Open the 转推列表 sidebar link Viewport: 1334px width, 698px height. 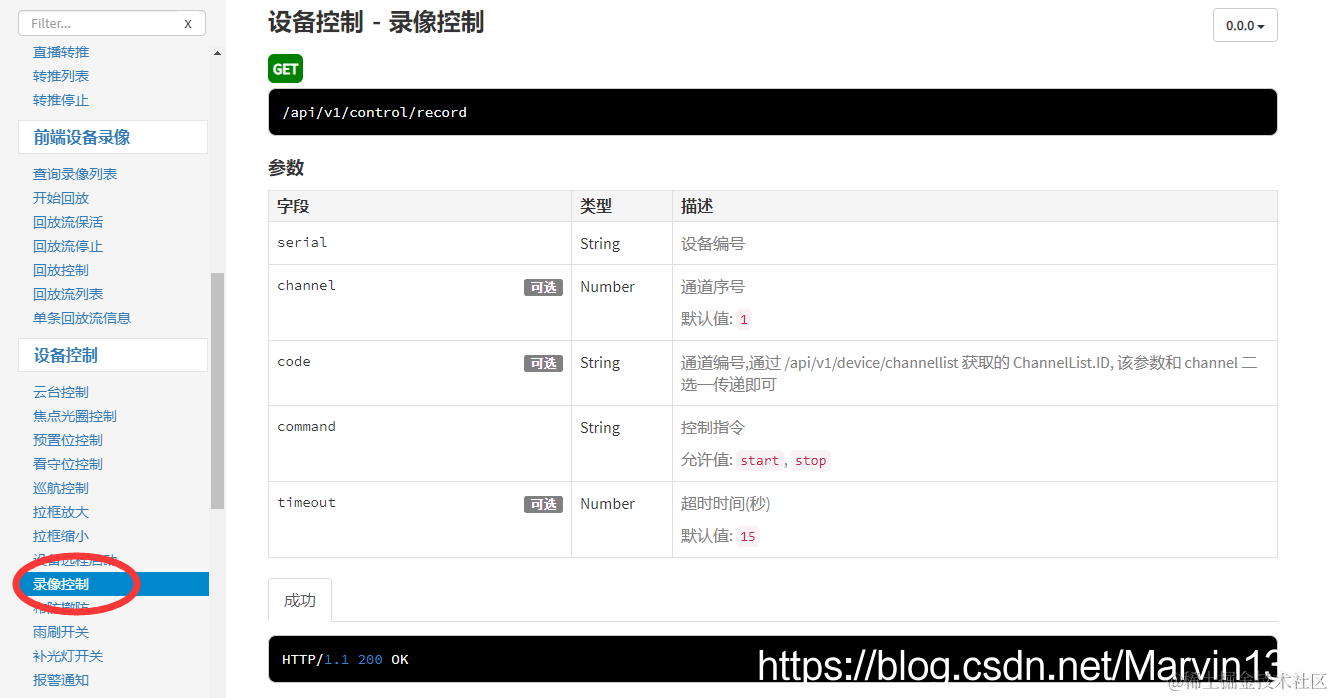61,76
